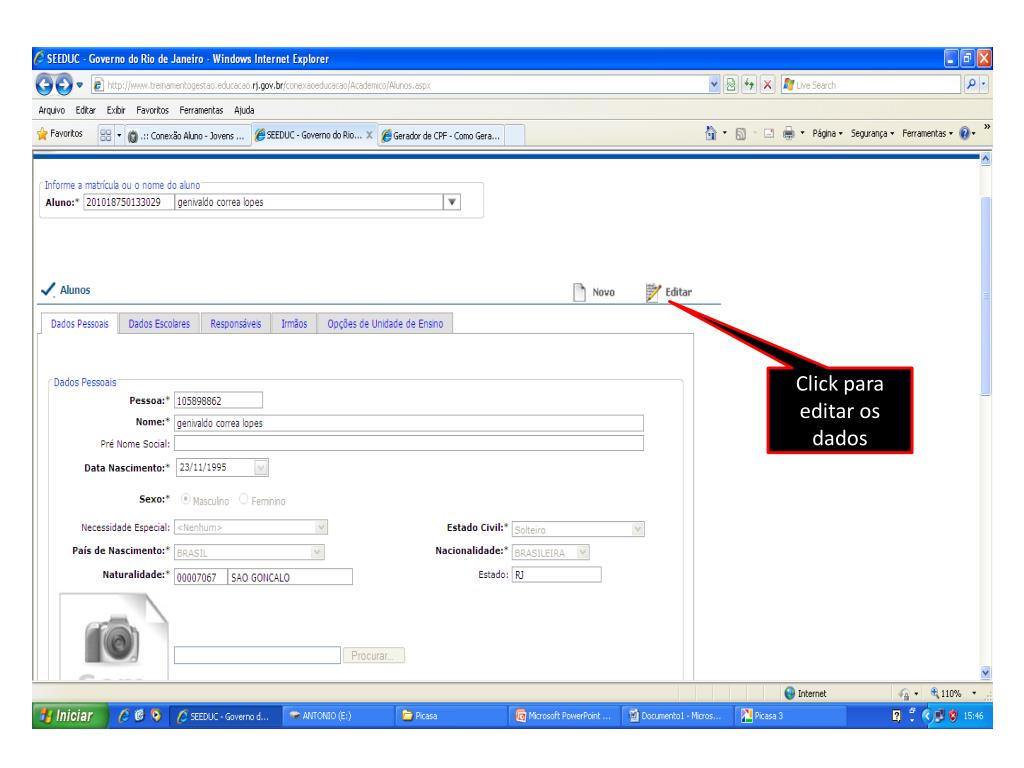Screen dimensions: 1024x768
Task: Open the Ajuda menu
Action: click(244, 110)
